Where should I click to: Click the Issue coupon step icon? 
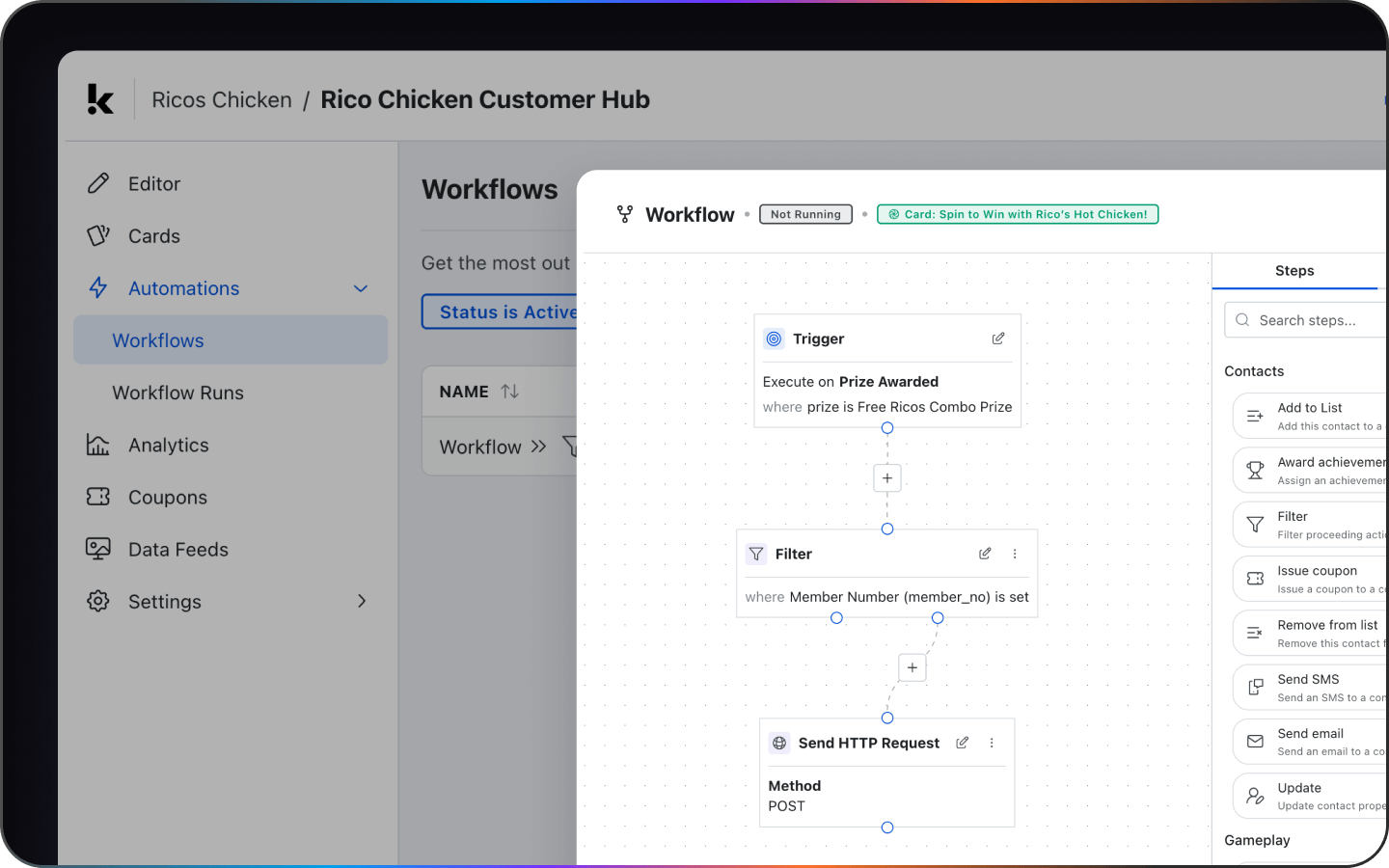coord(1255,579)
